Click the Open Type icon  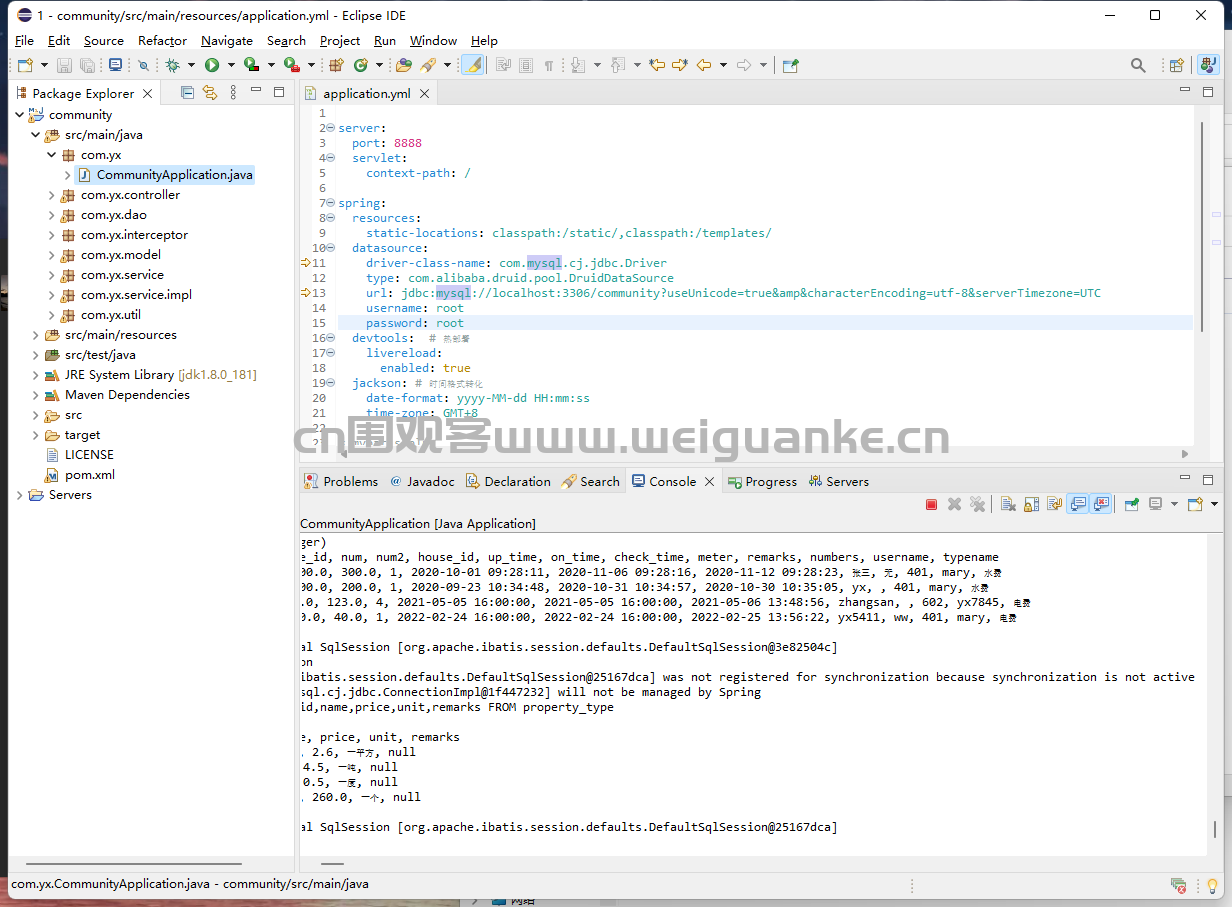click(x=403, y=65)
